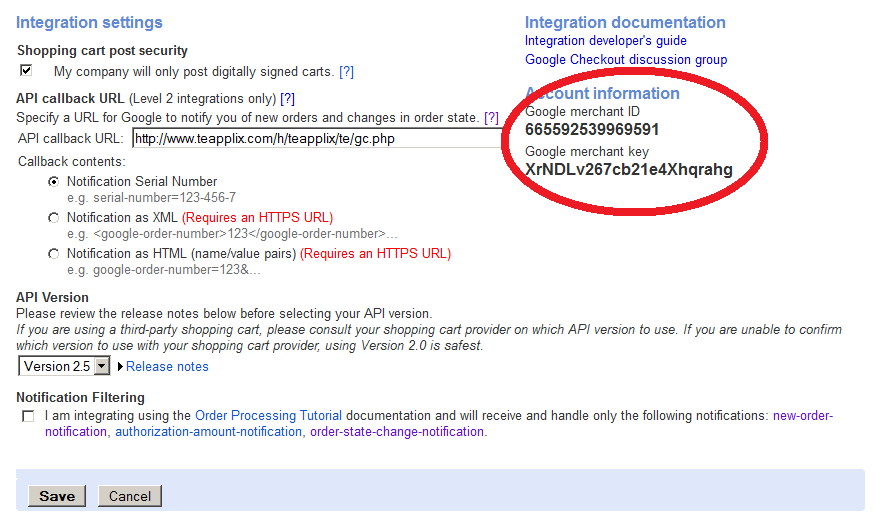Open Integration developer's guide link
879x528 pixels.
[x=605, y=41]
